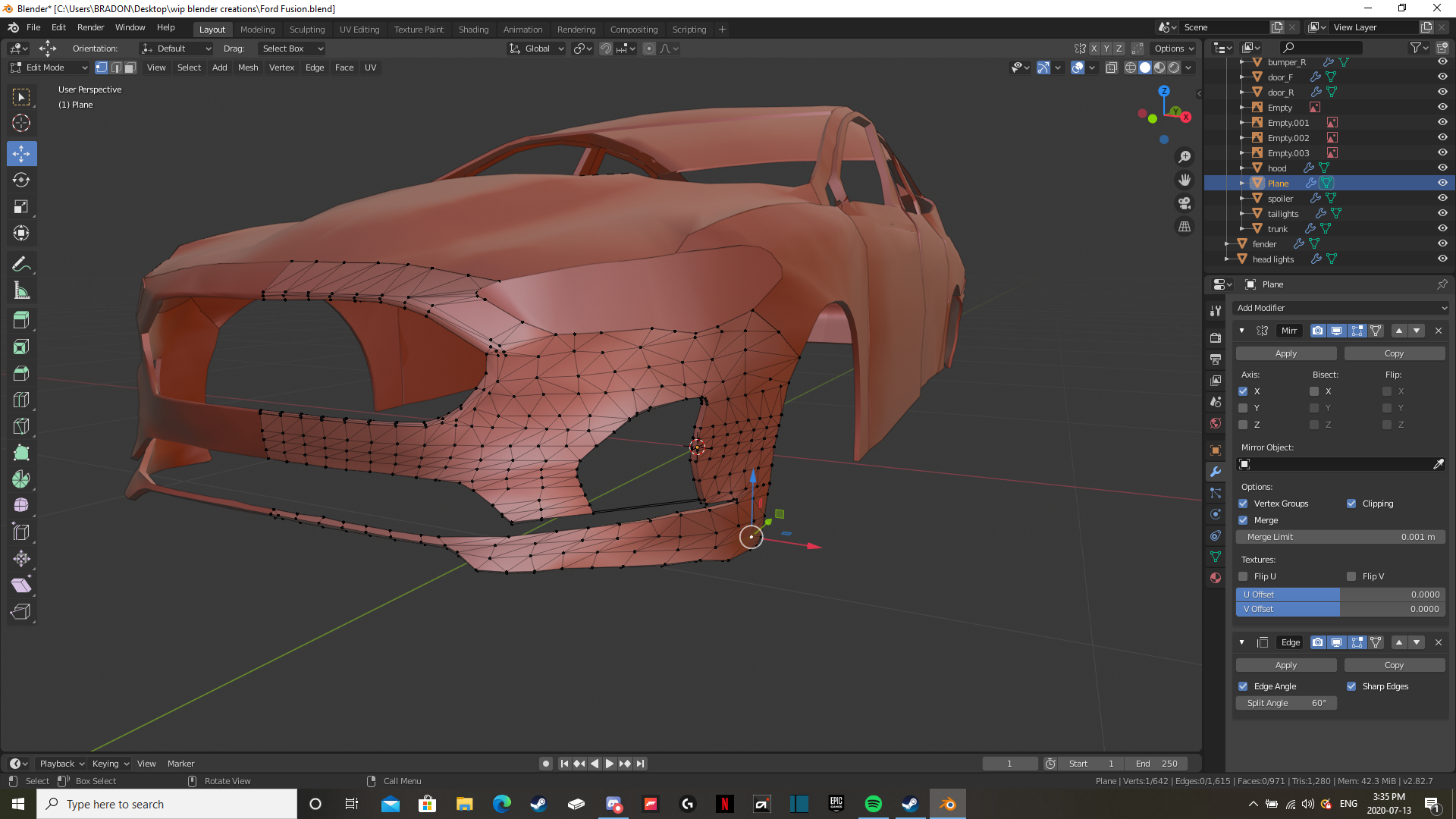The width and height of the screenshot is (1456, 819).
Task: Click the viewport zoom magnifier gizmo
Action: 1185,157
